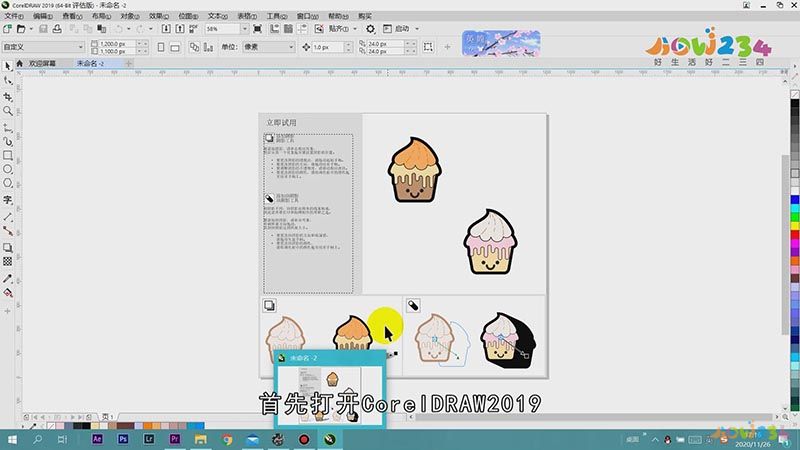Open the Object menu
800x450 pixels.
coord(130,16)
